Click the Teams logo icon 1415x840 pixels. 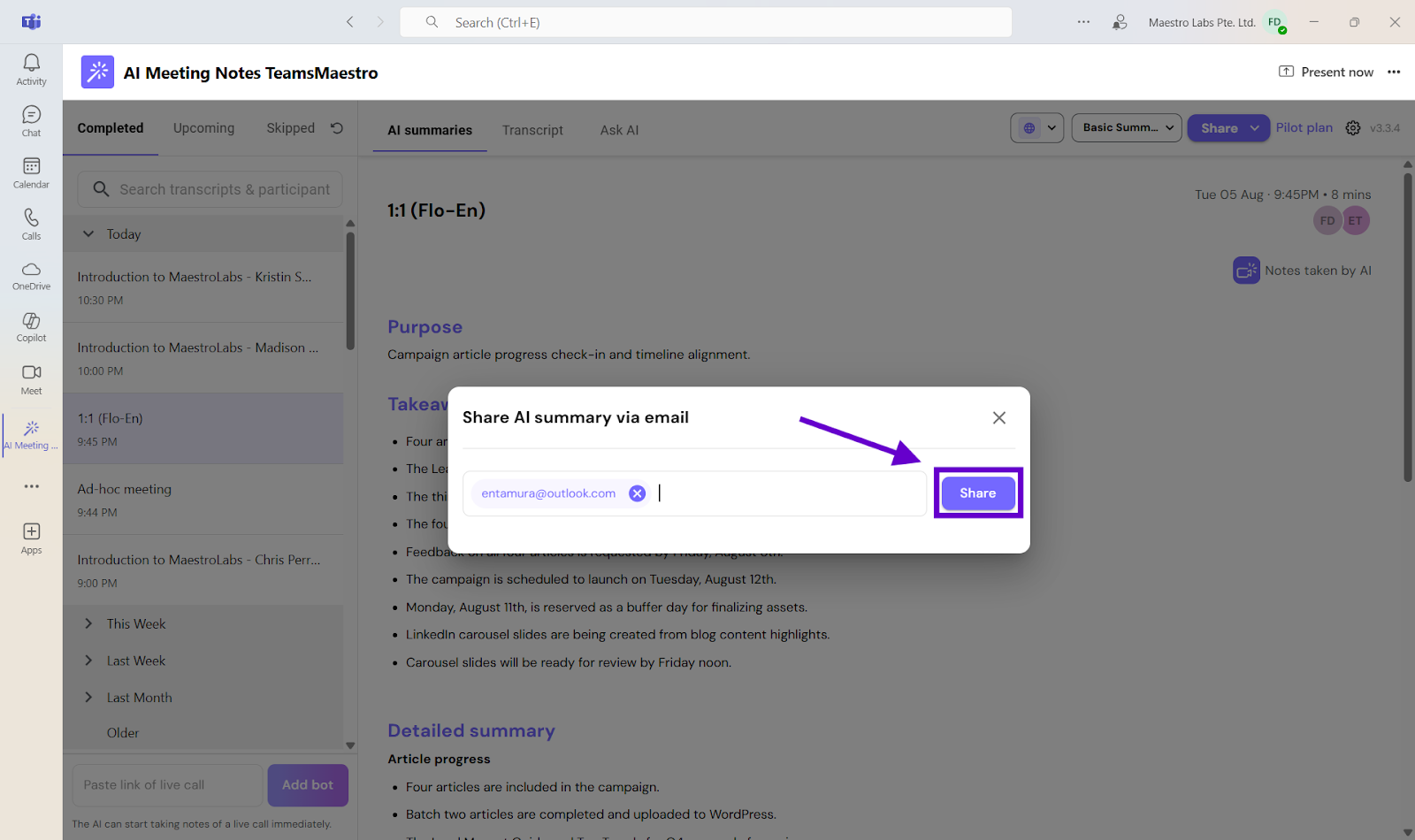coord(31,22)
